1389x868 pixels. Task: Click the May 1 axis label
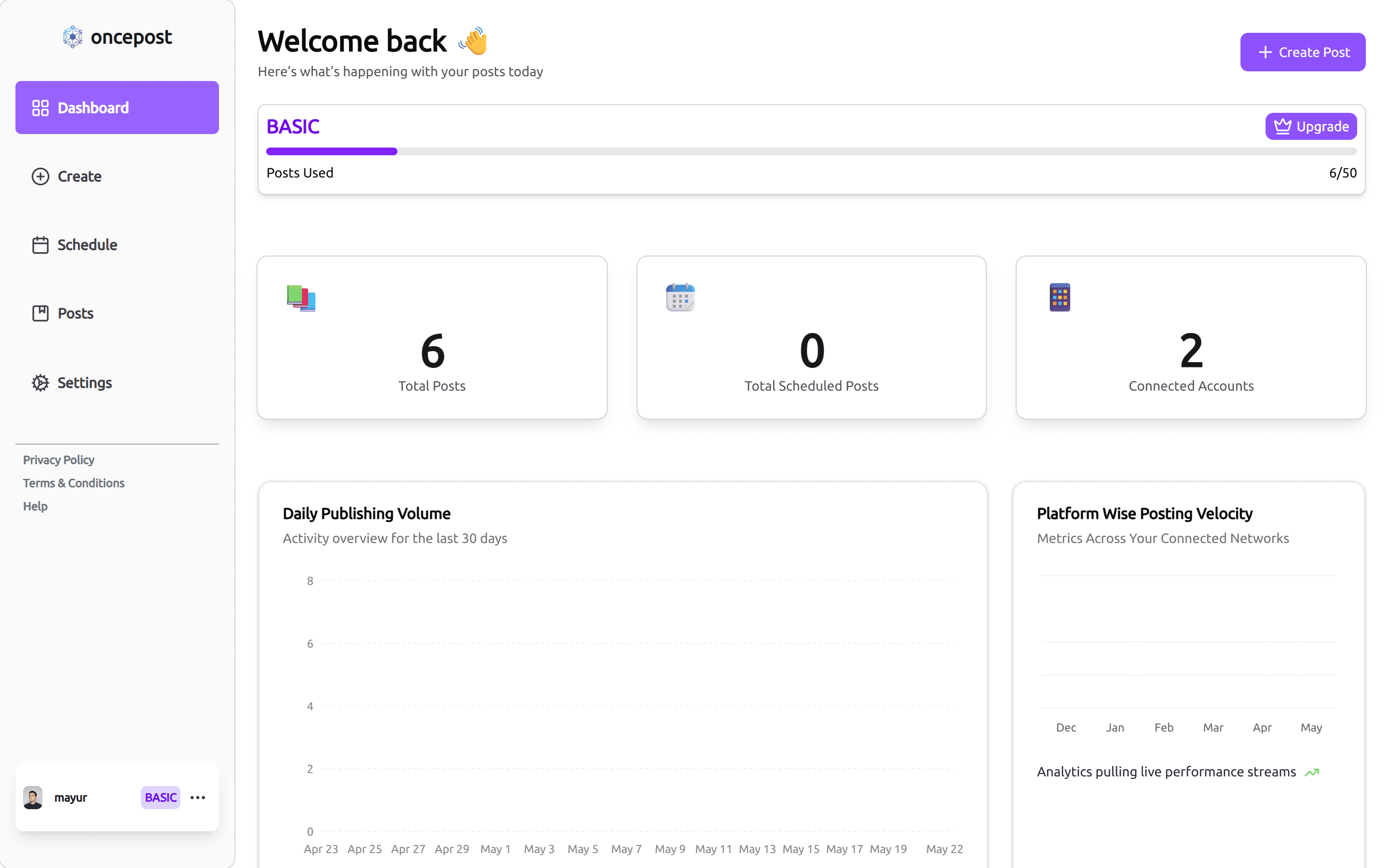(495, 849)
